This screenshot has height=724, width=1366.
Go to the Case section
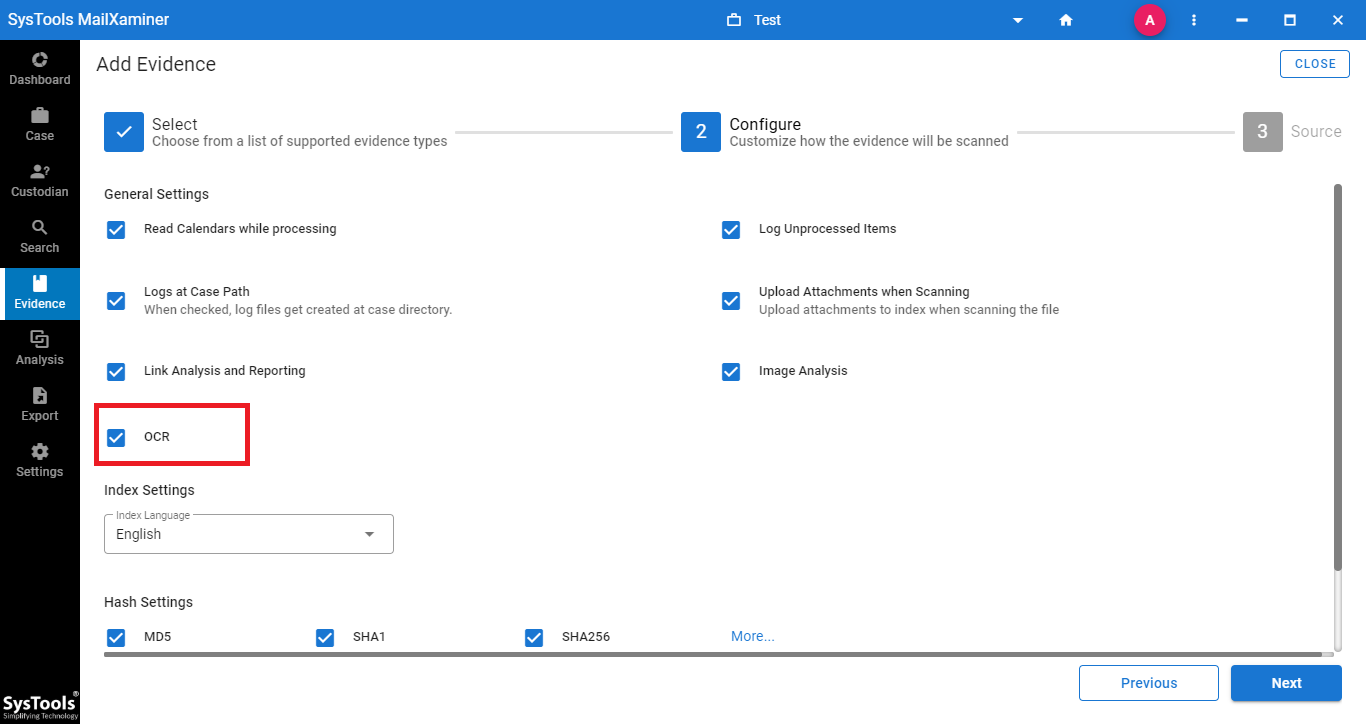(40, 125)
